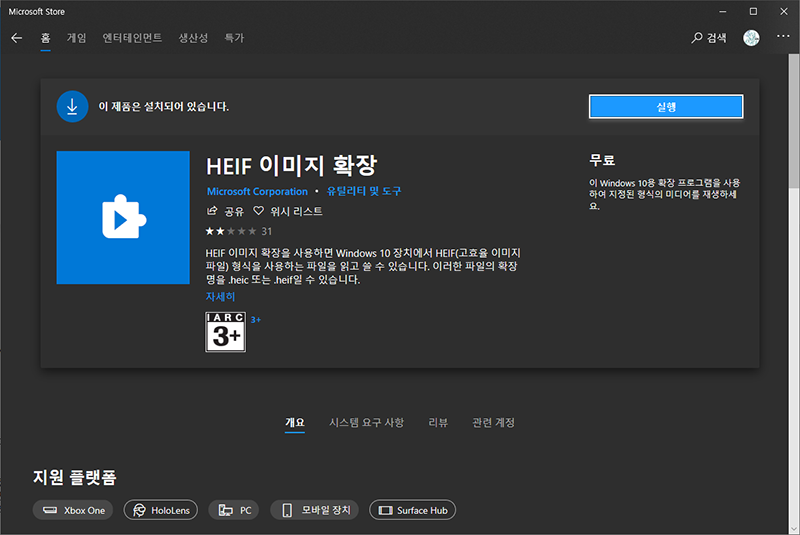Click the Xbox One platform chip

tap(73, 510)
